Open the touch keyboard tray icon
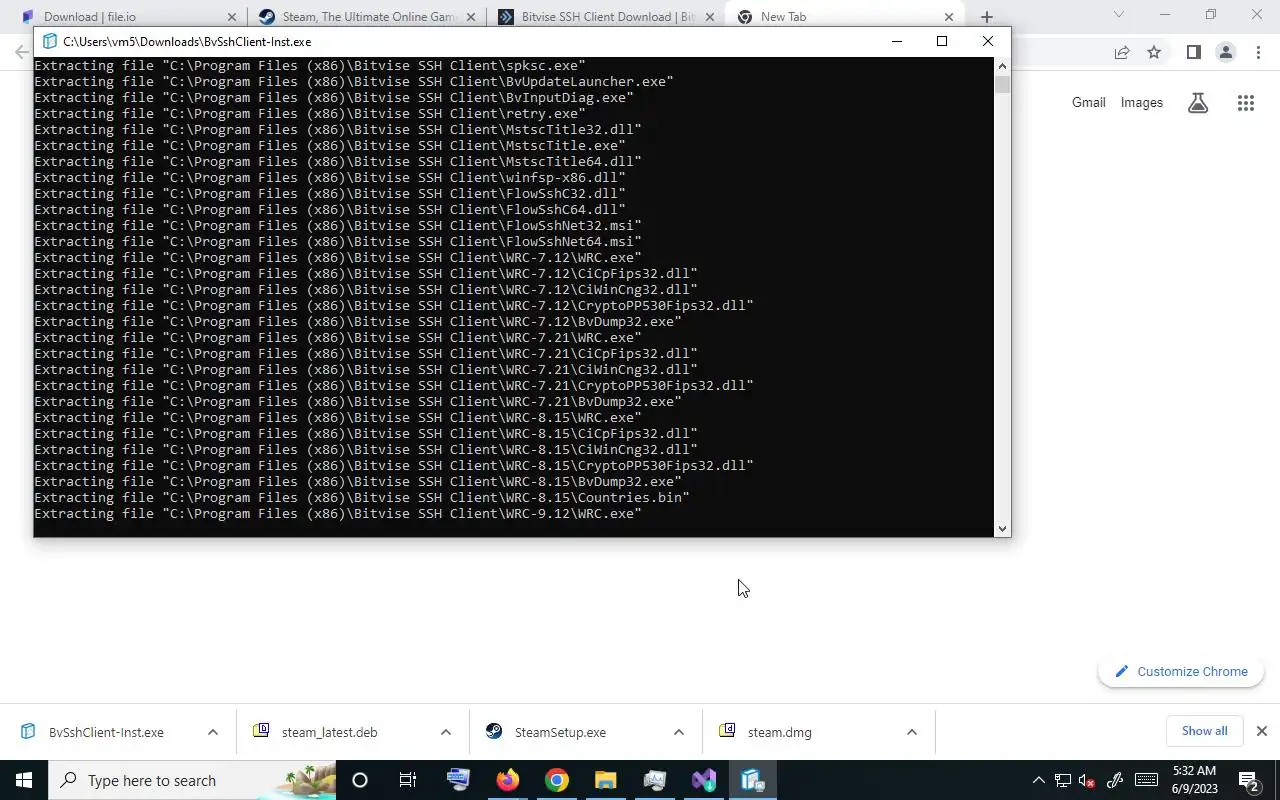 click(x=1146, y=780)
